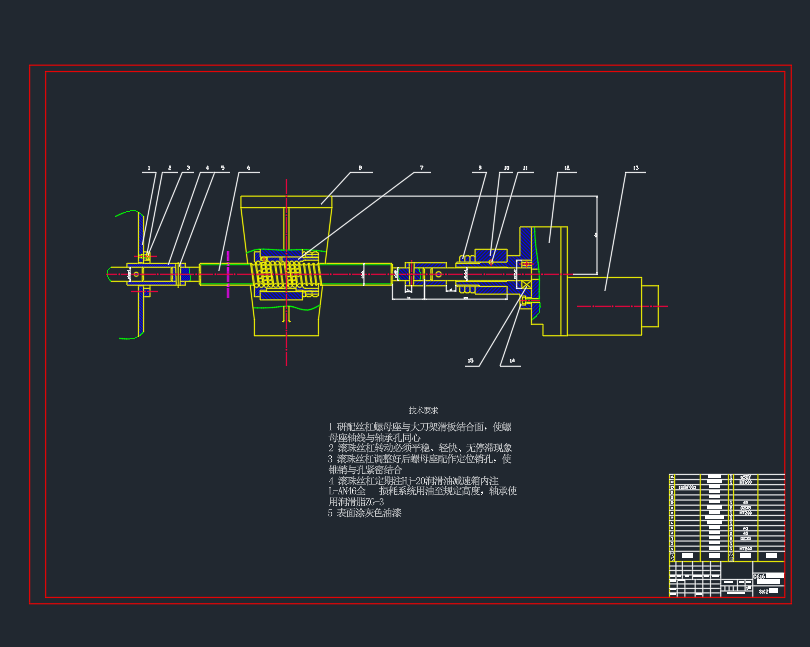Select part callout 3 in the top row
810x647 pixels.
tap(189, 167)
